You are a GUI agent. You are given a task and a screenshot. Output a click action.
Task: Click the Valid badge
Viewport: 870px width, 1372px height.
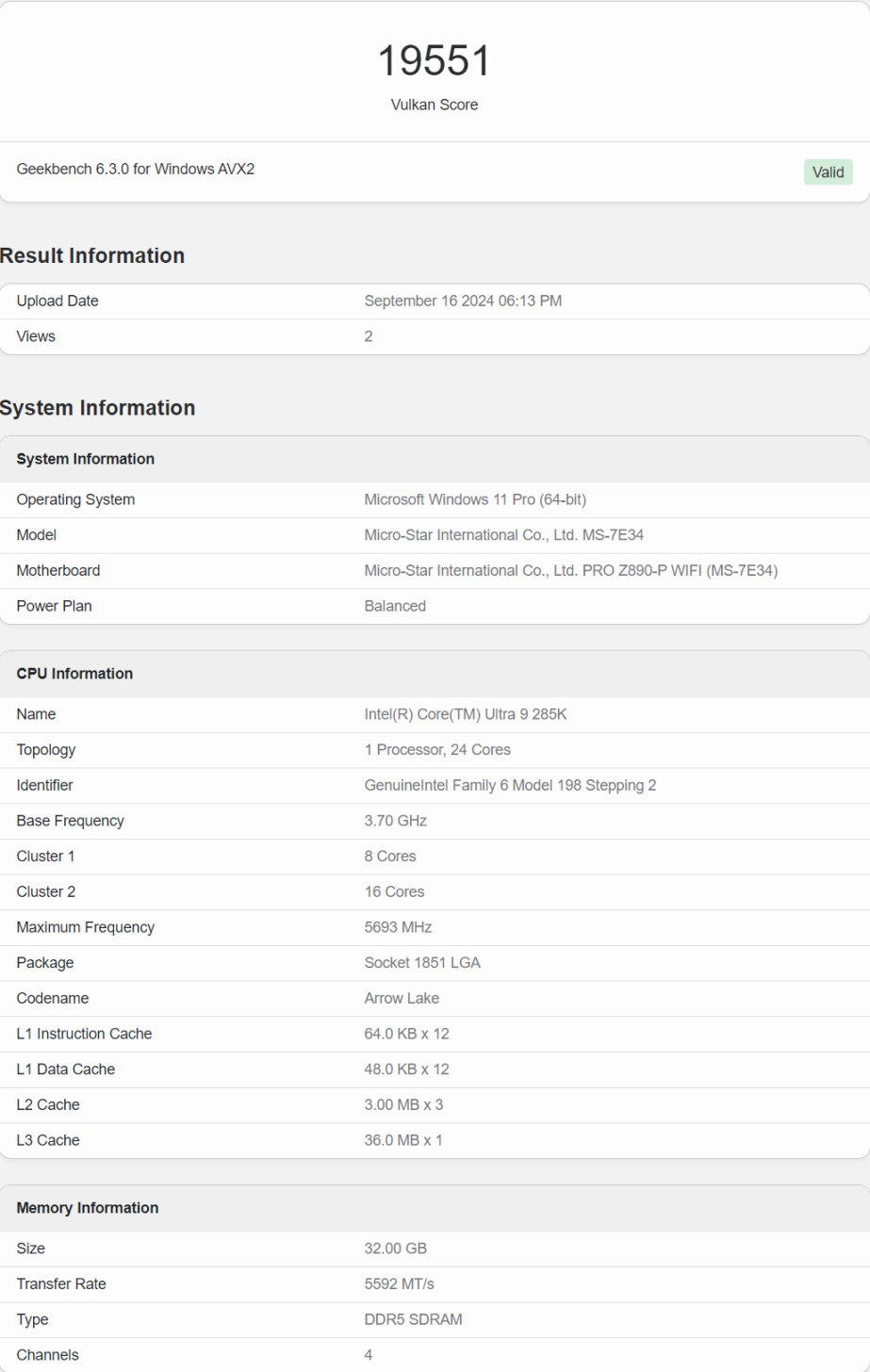coord(828,172)
